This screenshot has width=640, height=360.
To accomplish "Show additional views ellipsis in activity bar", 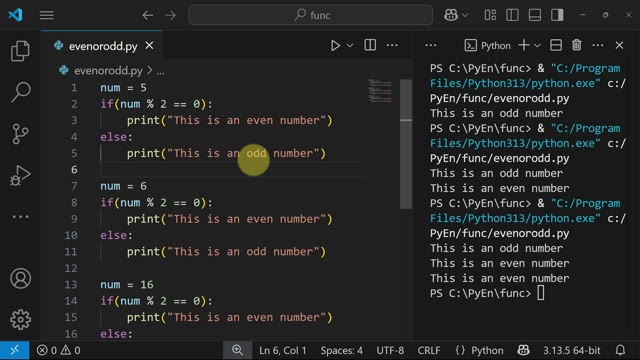I will click(20, 217).
